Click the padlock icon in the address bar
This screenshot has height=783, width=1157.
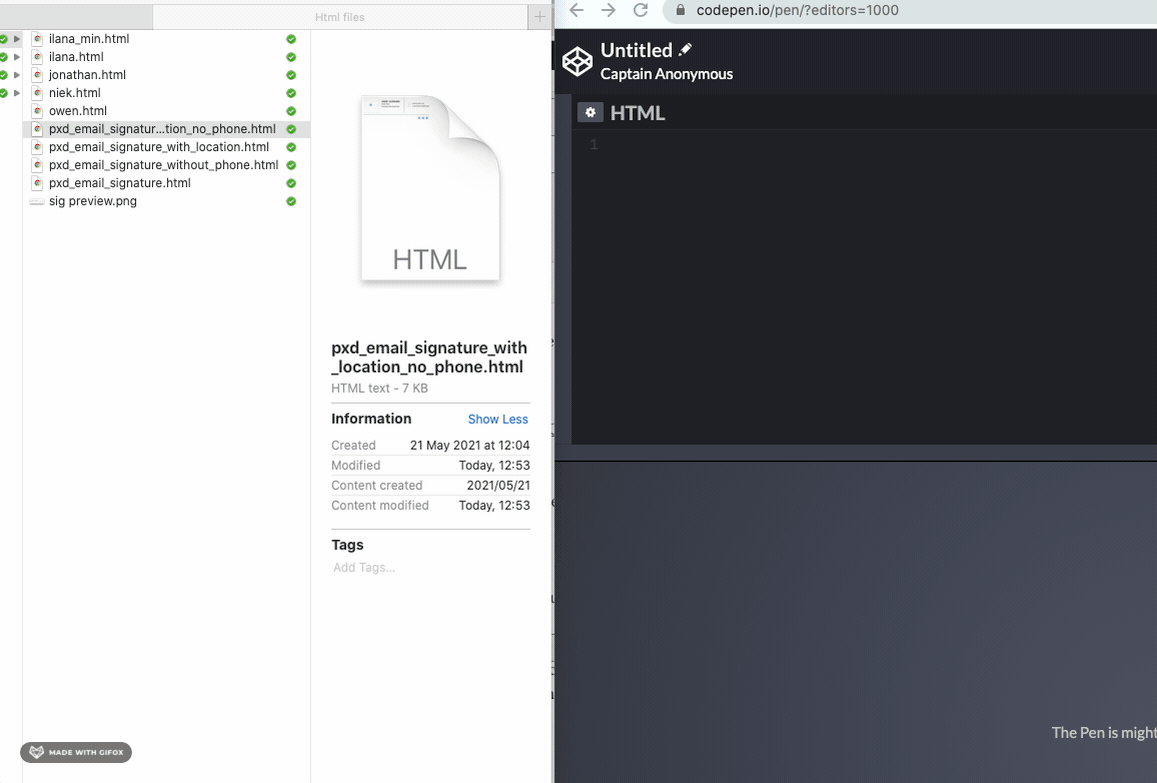[x=680, y=10]
